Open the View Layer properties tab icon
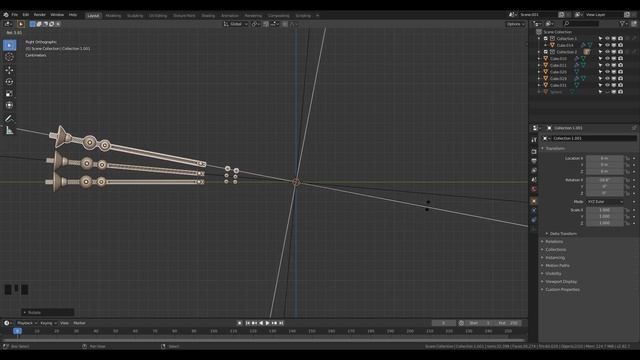This screenshot has width=640, height=360. pos(534,170)
